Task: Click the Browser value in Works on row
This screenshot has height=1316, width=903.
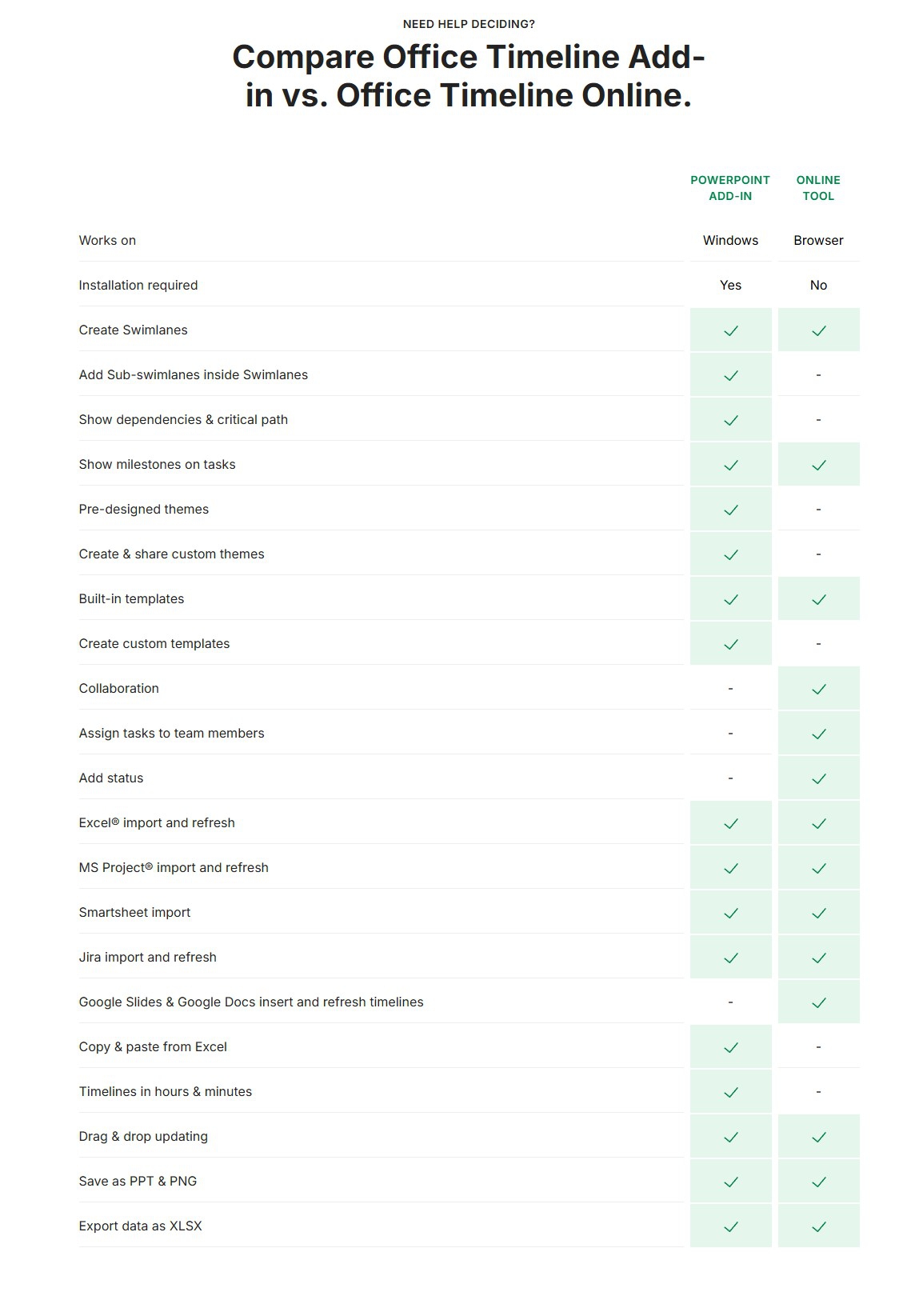Action: 818,241
